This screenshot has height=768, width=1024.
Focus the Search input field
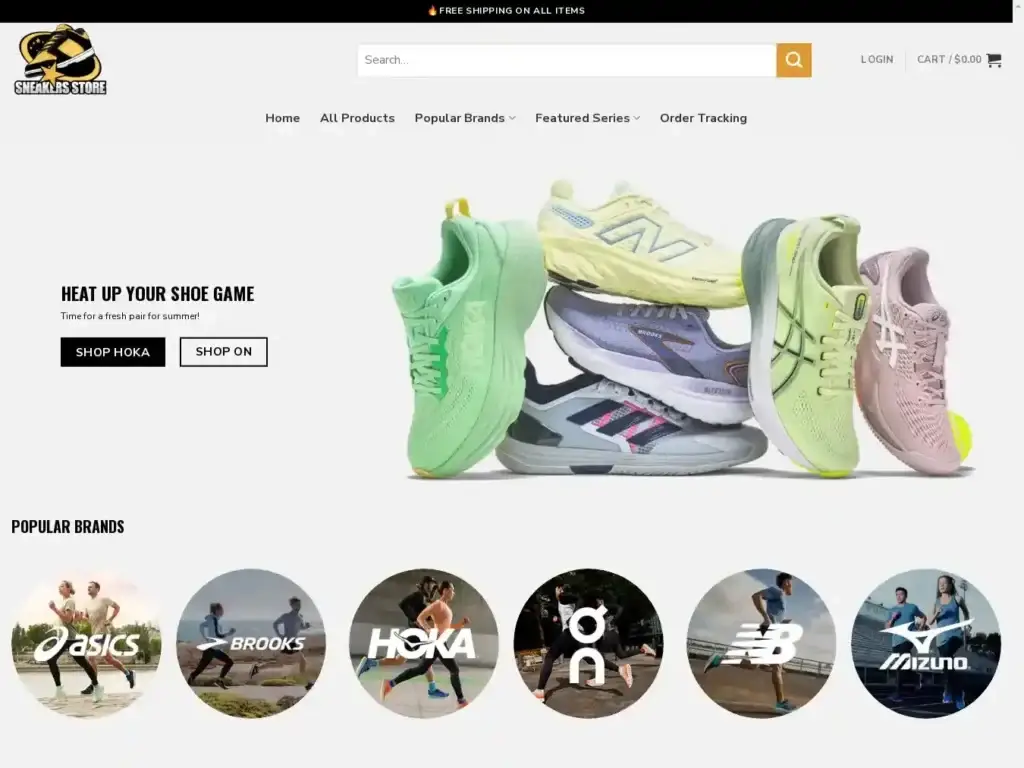point(566,60)
